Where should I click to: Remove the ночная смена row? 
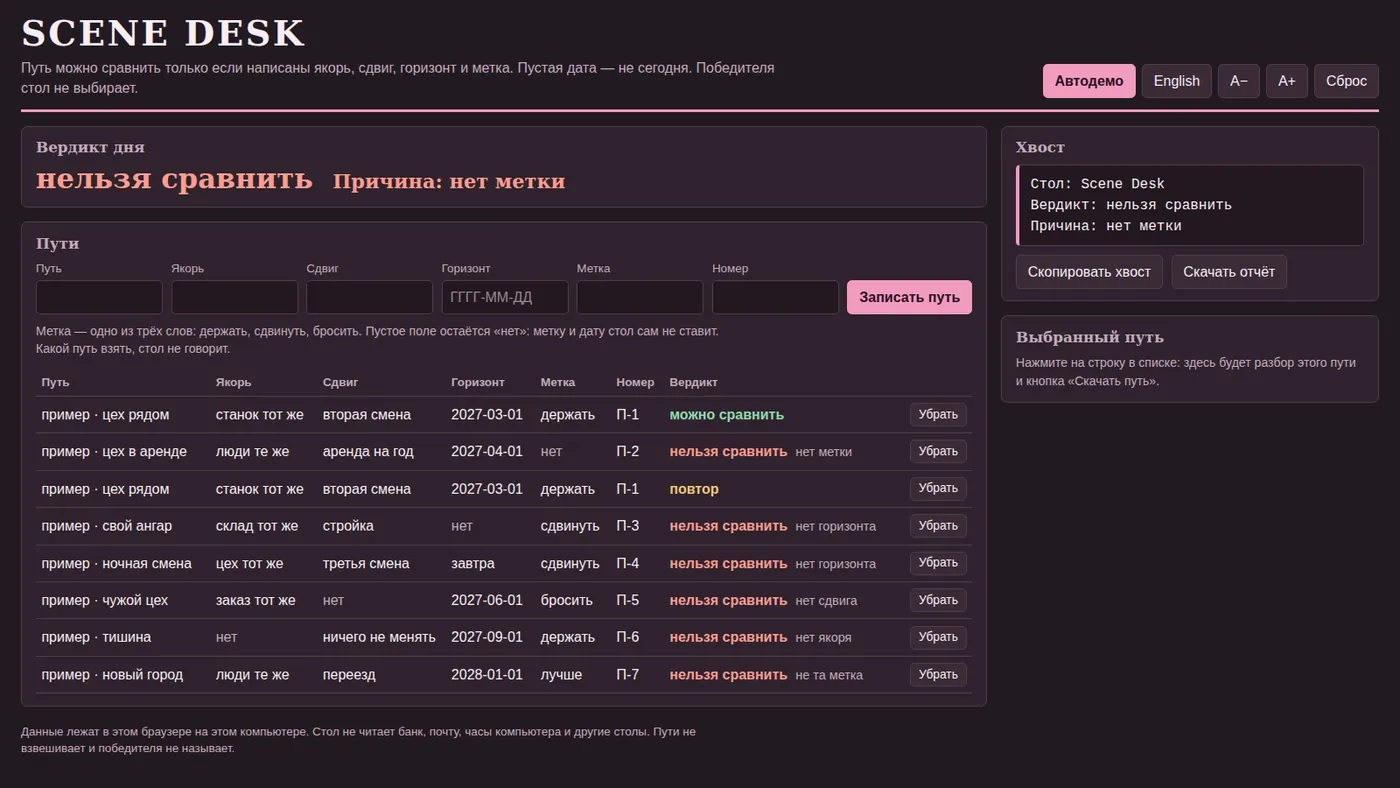tap(938, 563)
